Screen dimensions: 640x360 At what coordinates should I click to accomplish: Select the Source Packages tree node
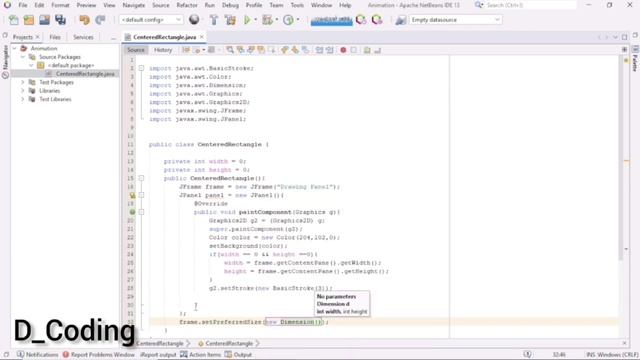tap(60, 57)
